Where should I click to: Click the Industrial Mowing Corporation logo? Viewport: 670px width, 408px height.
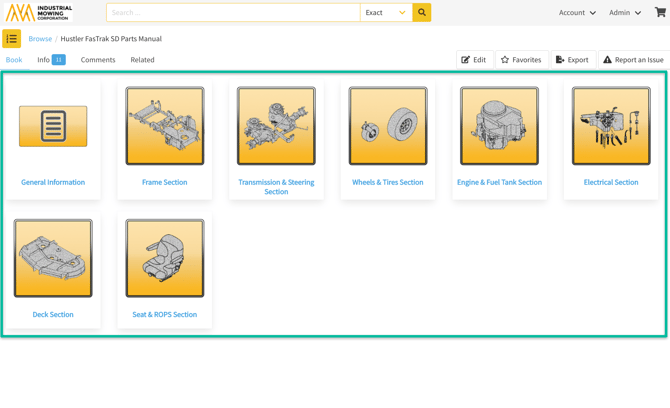39,13
